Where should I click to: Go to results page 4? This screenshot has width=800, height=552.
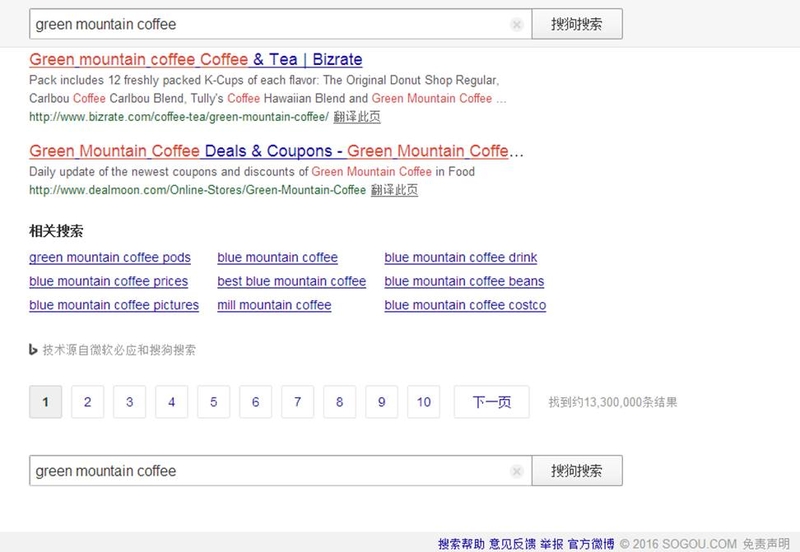pyautogui.click(x=171, y=402)
